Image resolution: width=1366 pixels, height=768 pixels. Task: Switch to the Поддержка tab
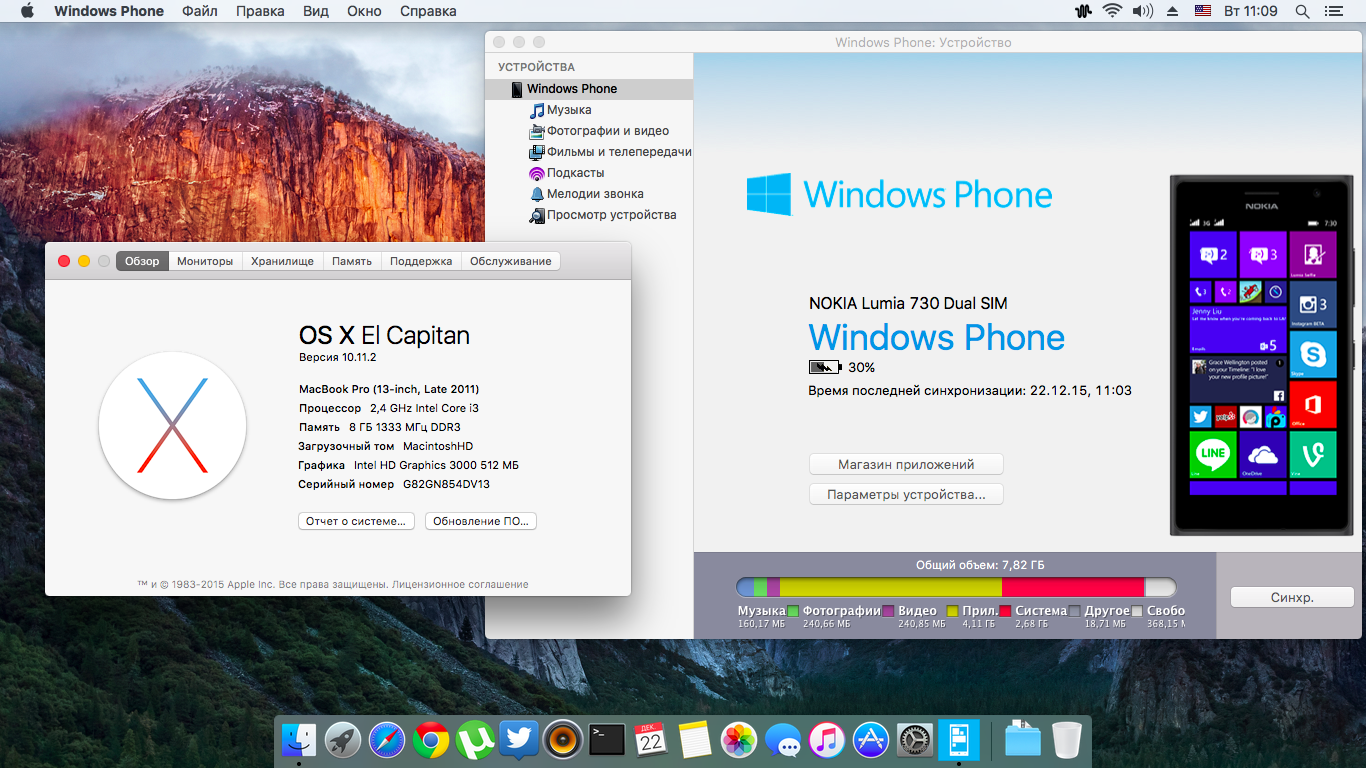(421, 261)
